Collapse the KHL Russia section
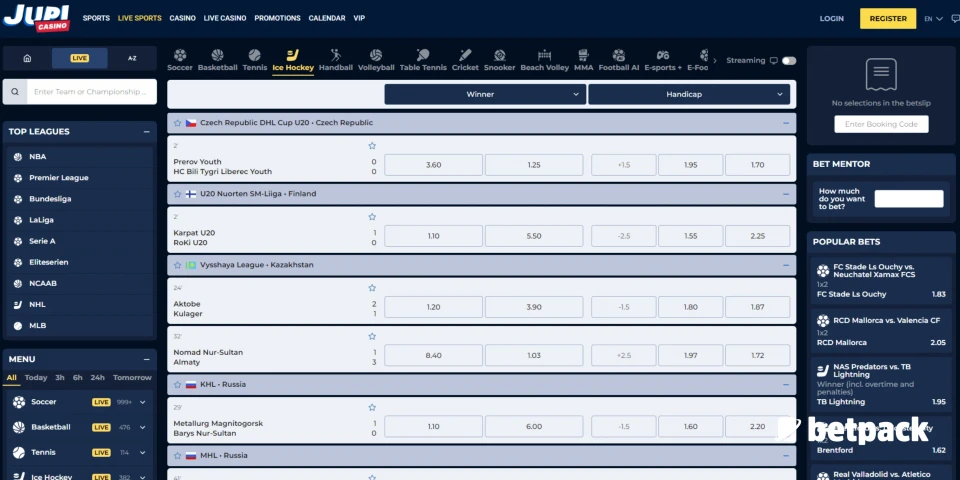The width and height of the screenshot is (960, 480). pos(786,384)
